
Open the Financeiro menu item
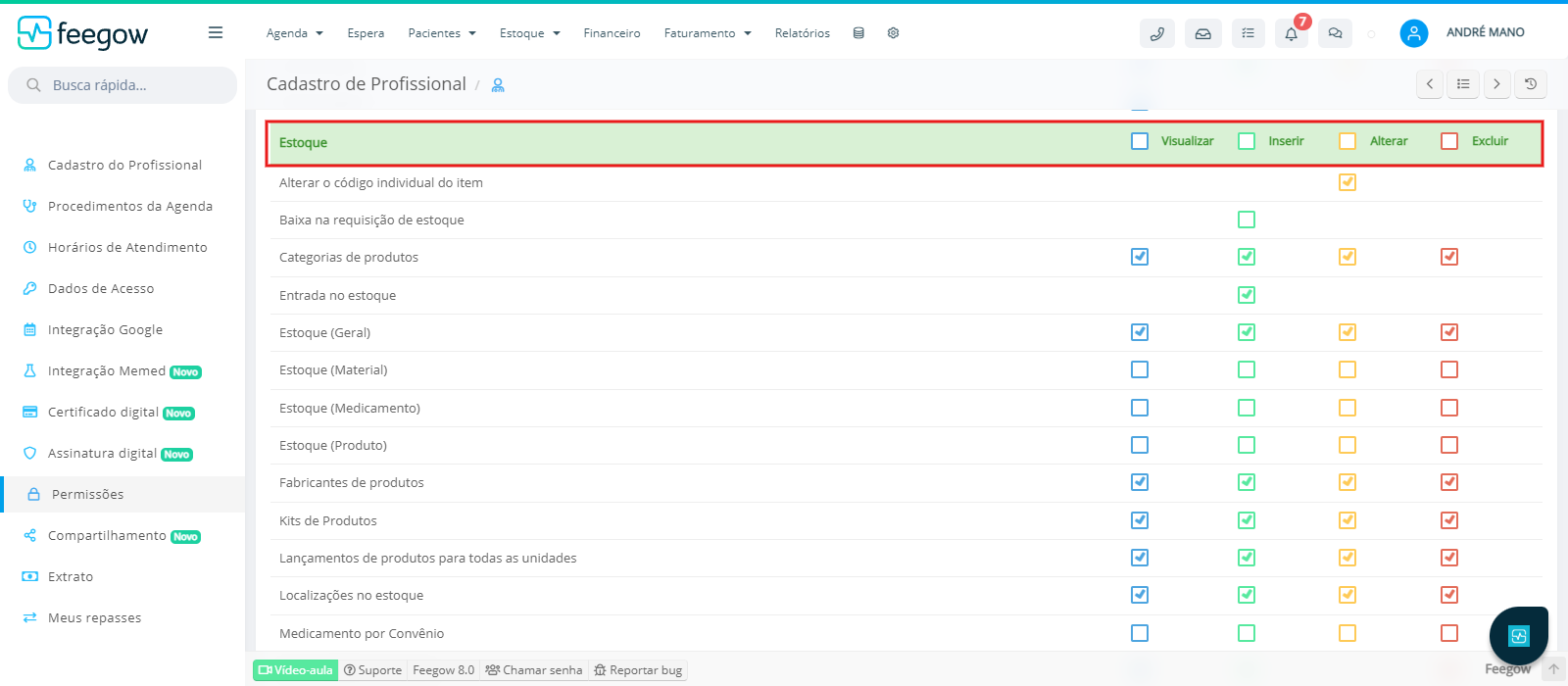click(x=612, y=33)
